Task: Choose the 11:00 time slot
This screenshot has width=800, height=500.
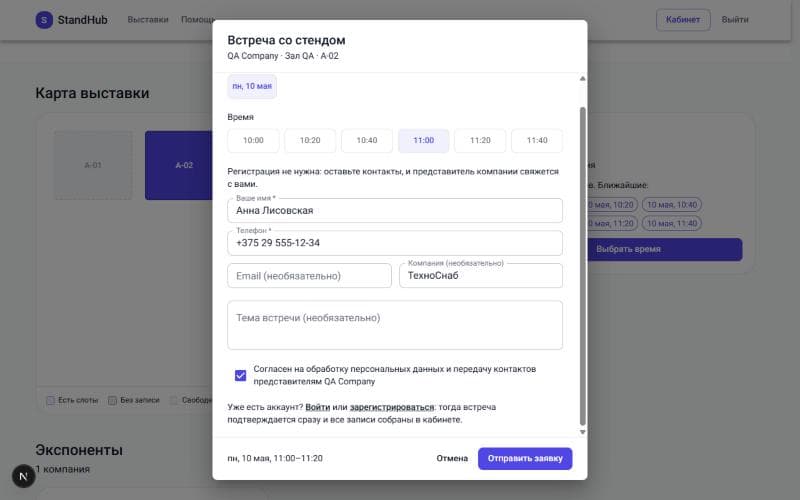Action: pyautogui.click(x=423, y=140)
